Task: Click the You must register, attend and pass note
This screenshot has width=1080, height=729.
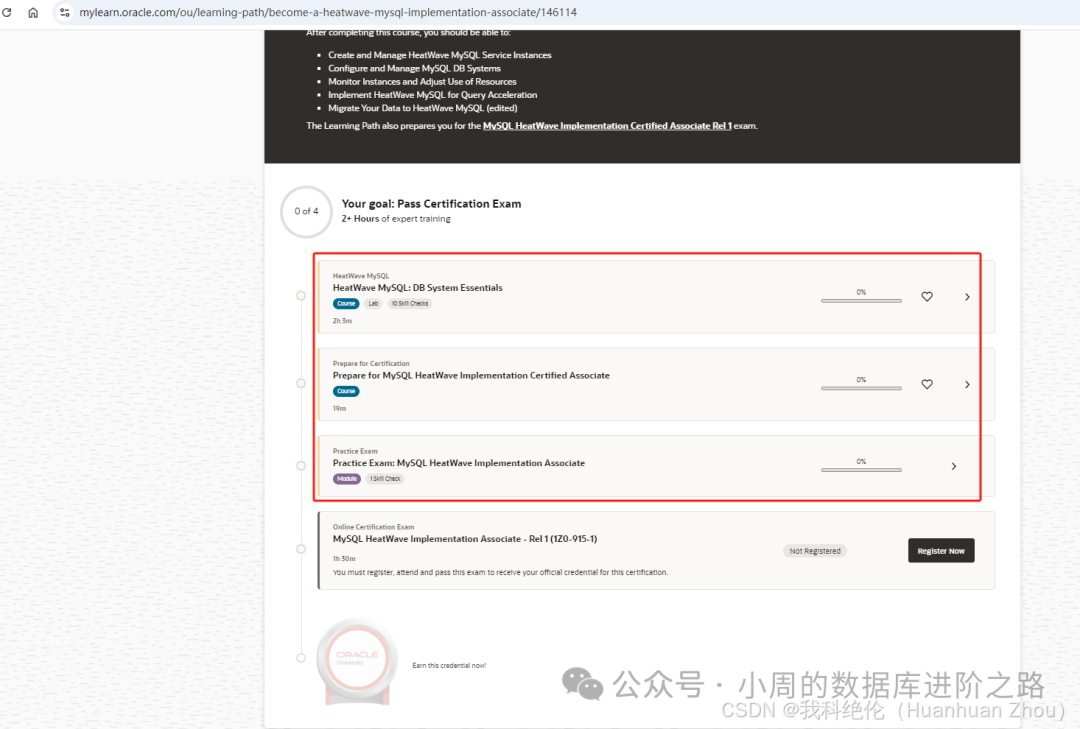Action: coord(500,573)
